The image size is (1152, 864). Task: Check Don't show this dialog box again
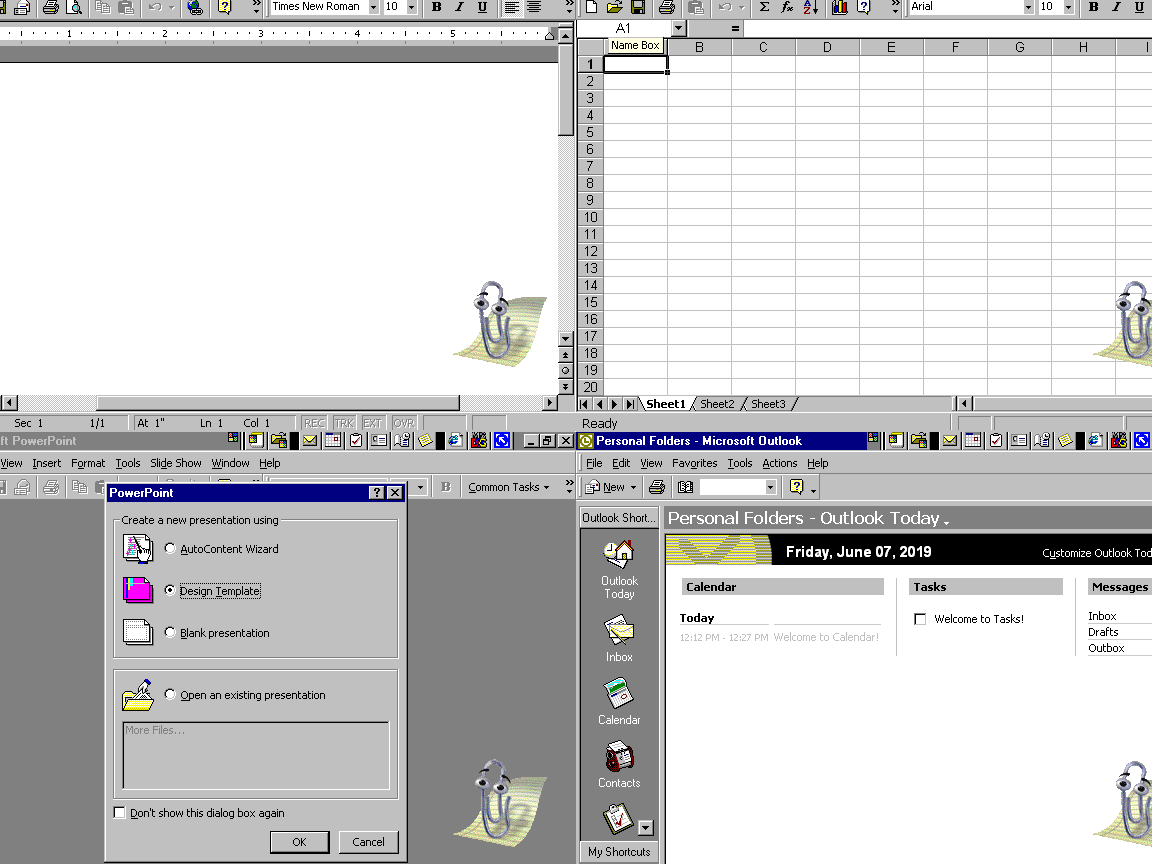click(120, 813)
